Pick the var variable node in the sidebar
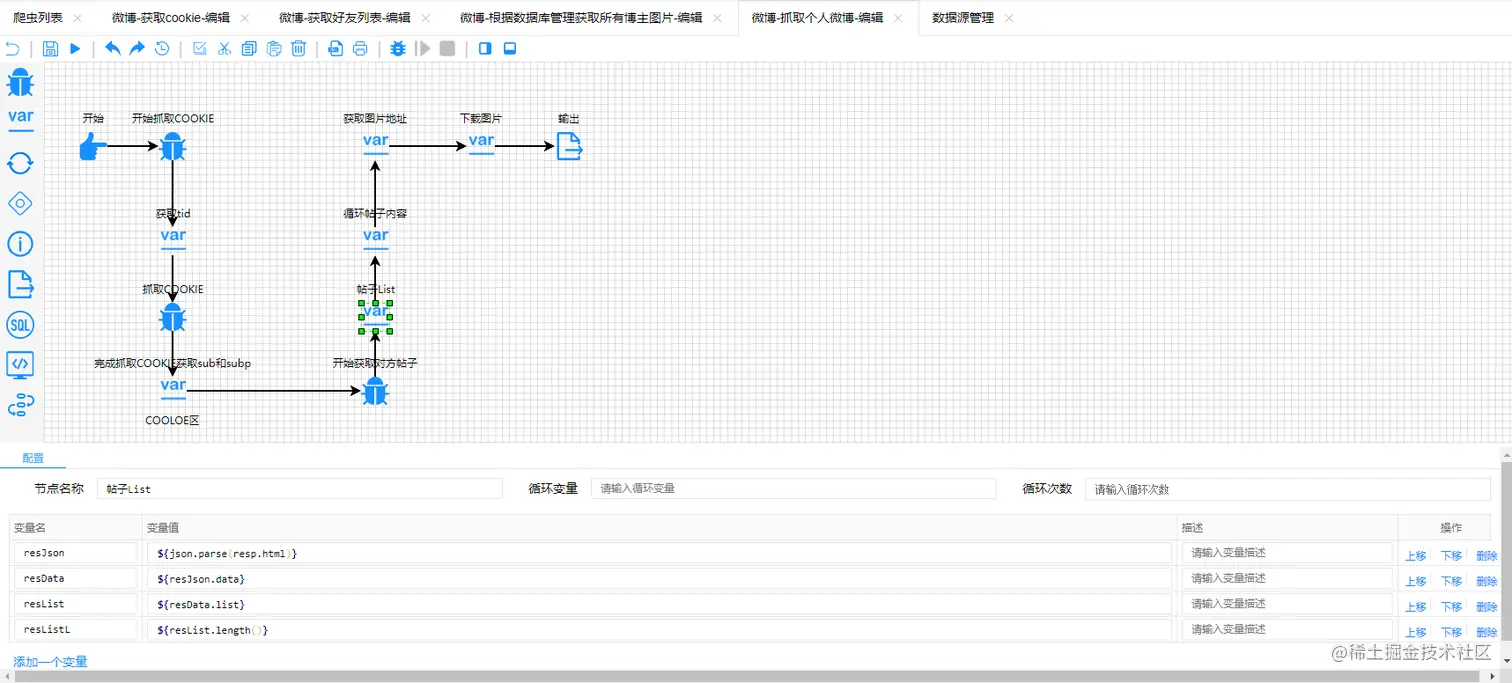This screenshot has width=1512, height=683. tap(20, 118)
